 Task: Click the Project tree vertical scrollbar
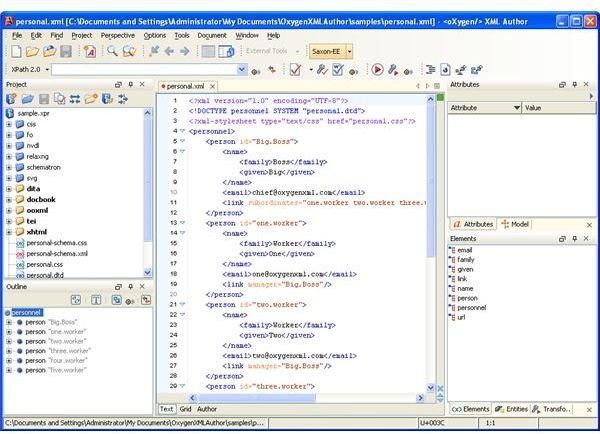point(147,193)
